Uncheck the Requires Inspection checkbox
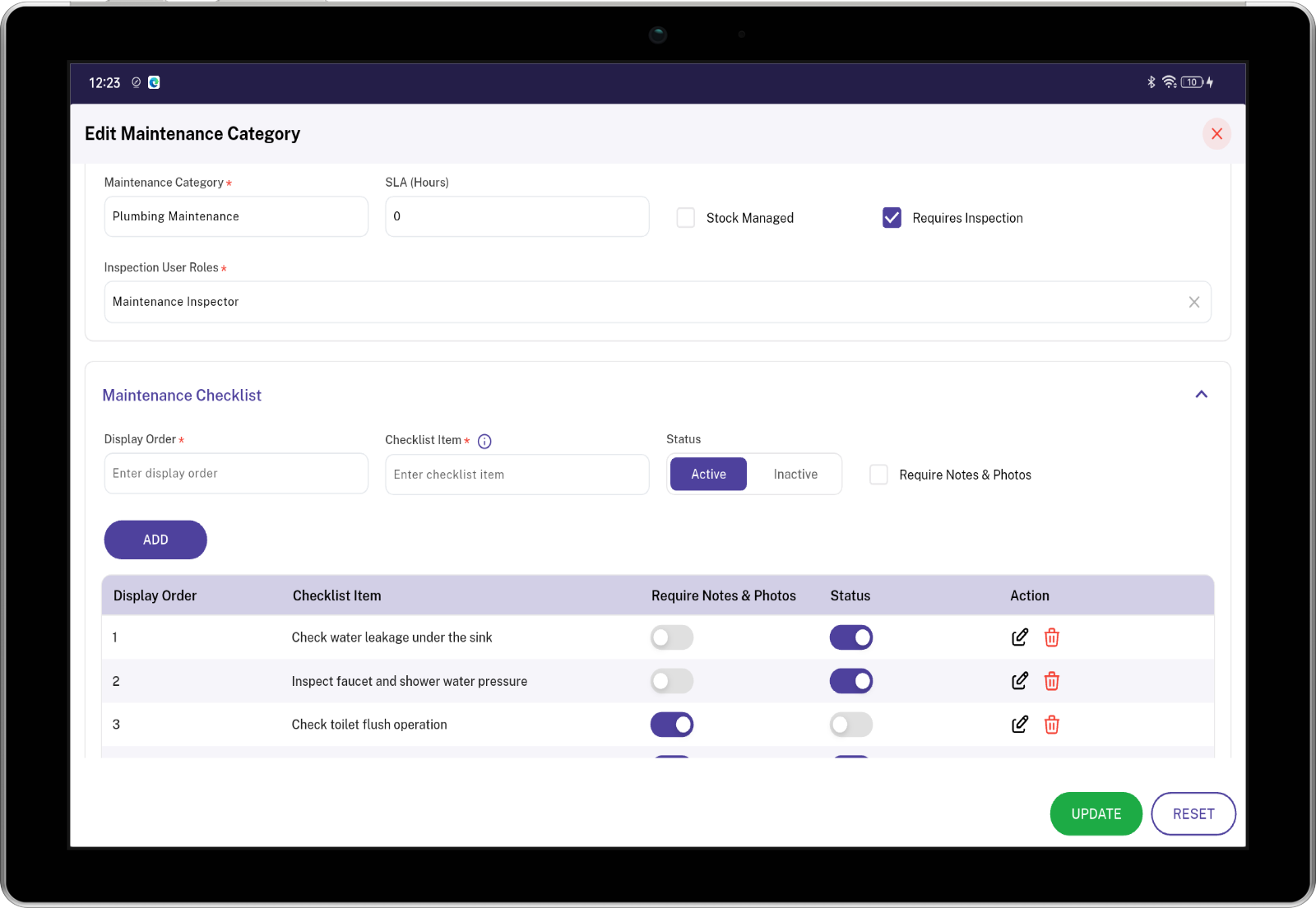Screen dimensions: 1316x908 tap(892, 218)
